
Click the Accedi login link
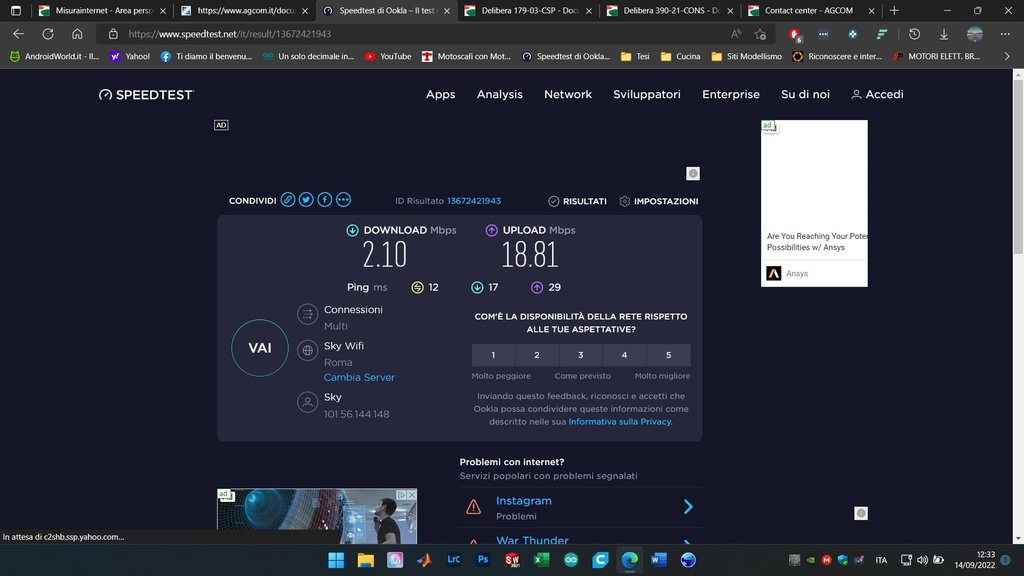(x=877, y=95)
